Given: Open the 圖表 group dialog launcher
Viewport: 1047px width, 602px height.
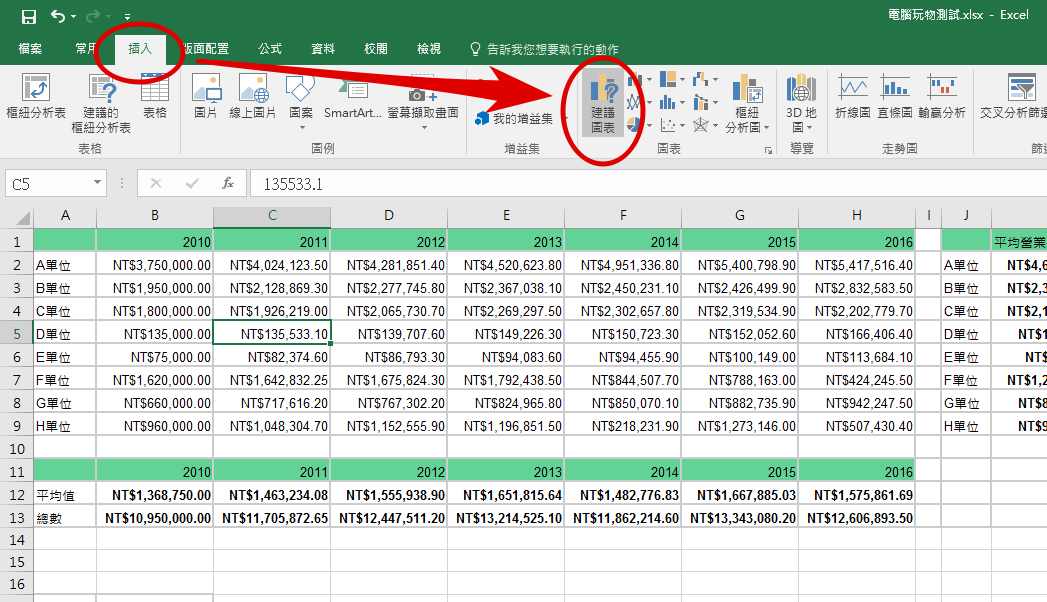Looking at the screenshot, I should click(x=768, y=150).
